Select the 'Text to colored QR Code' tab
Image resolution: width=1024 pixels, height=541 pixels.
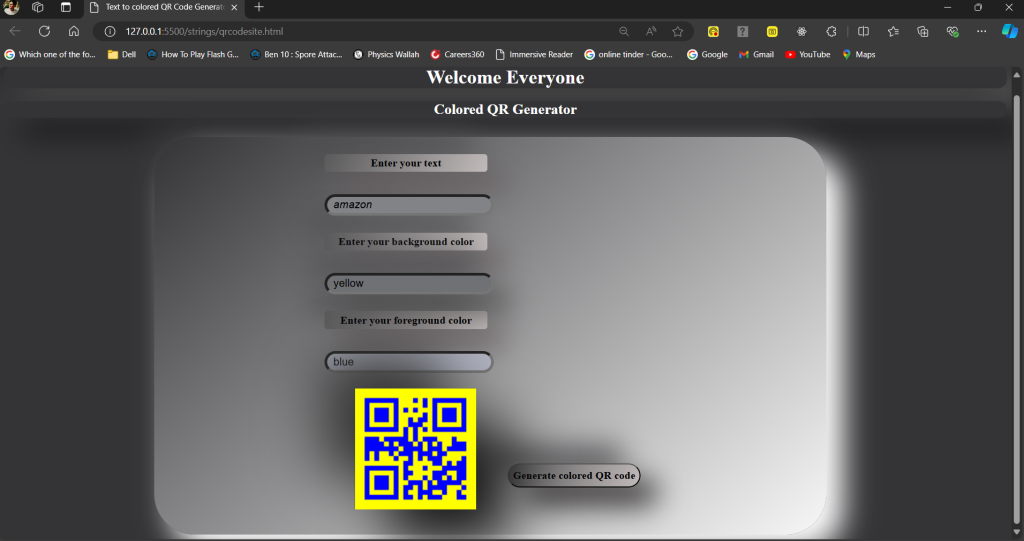[x=163, y=7]
